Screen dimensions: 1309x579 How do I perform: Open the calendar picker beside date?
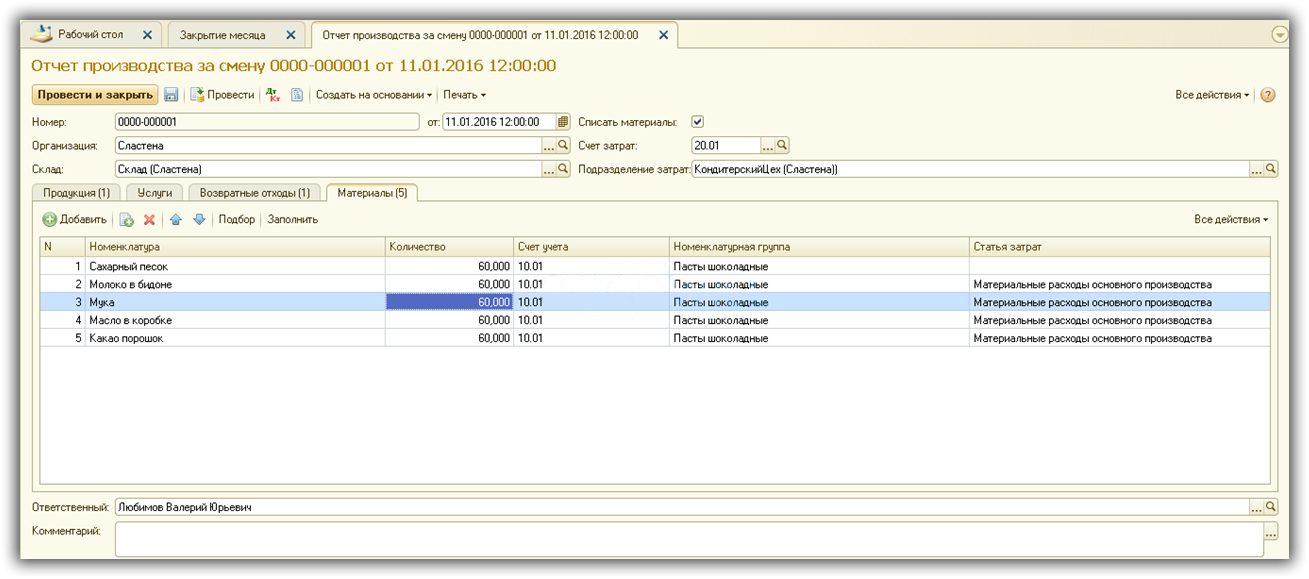pos(563,122)
